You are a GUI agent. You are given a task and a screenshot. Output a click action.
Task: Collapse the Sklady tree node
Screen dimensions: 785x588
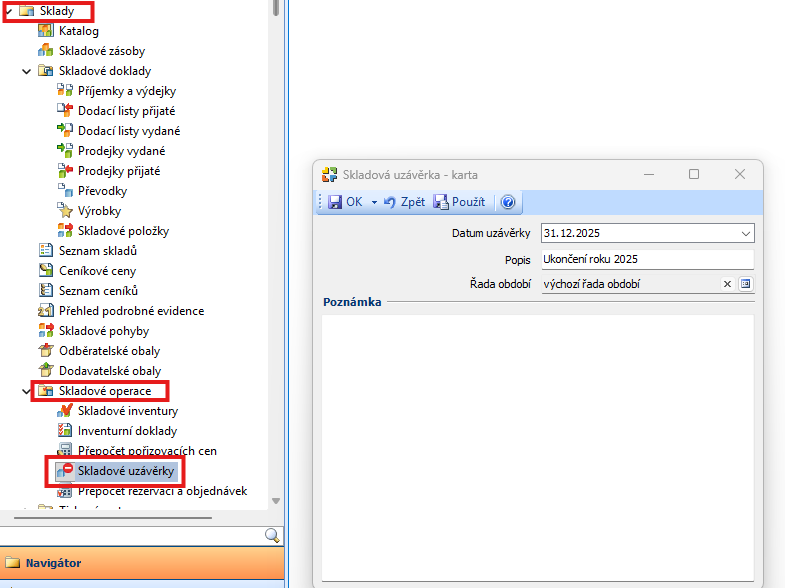coord(9,11)
